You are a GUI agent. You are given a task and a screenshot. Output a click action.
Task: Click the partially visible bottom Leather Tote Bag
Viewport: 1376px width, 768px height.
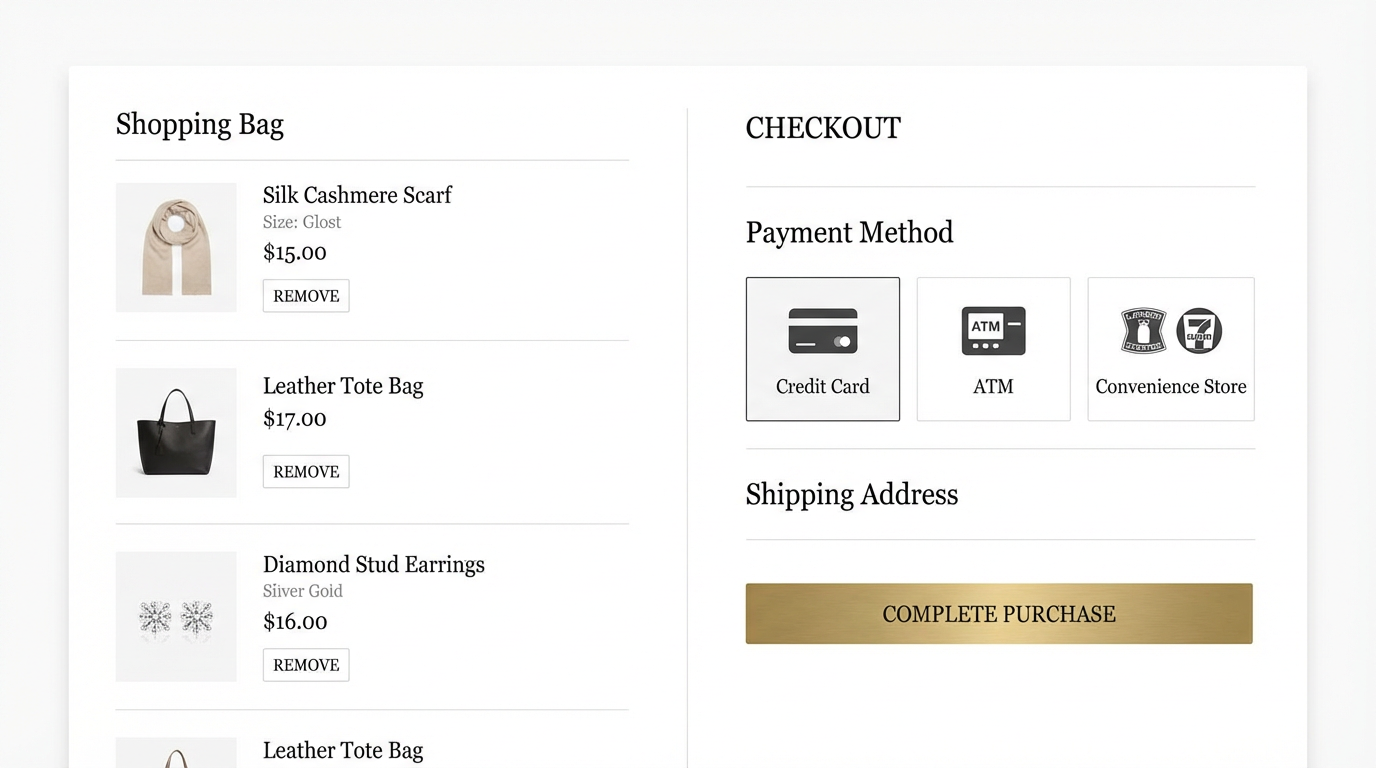(x=342, y=750)
